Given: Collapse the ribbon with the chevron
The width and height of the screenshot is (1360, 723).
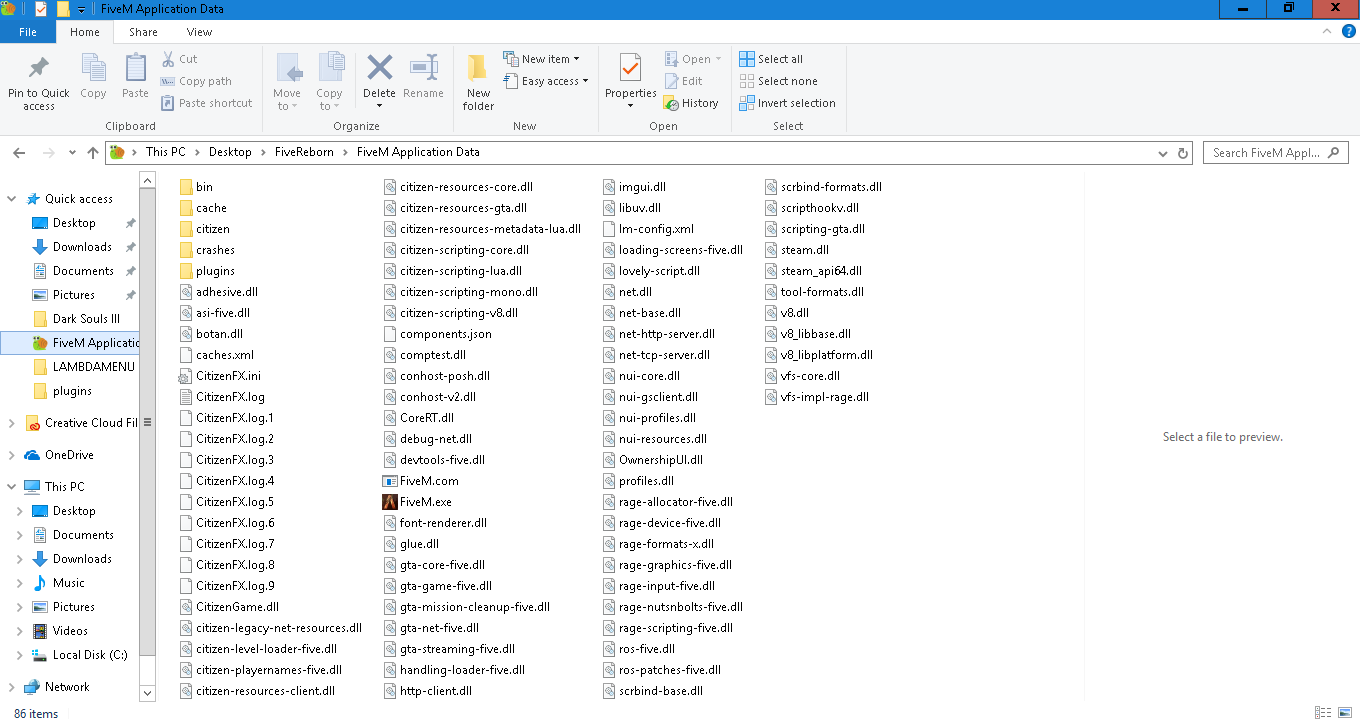Looking at the screenshot, I should pos(1325,32).
